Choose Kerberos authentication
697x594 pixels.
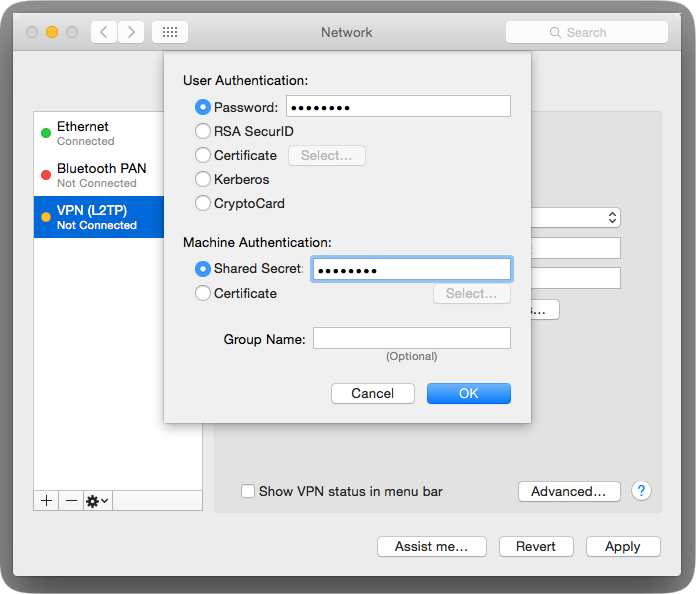point(203,179)
